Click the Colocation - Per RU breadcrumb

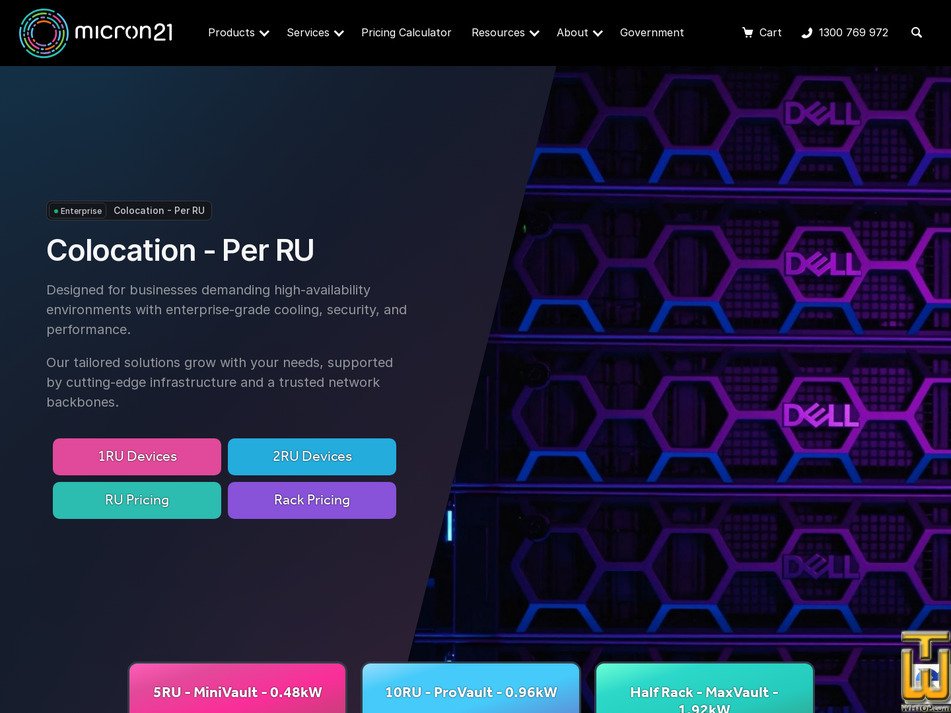tap(159, 210)
